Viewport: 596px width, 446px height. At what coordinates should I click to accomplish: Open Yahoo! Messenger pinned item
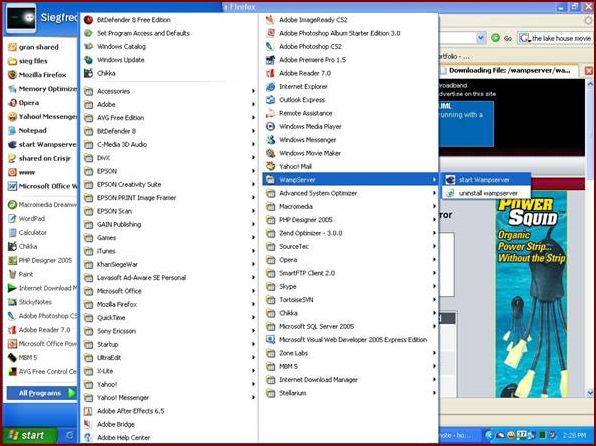(42, 116)
